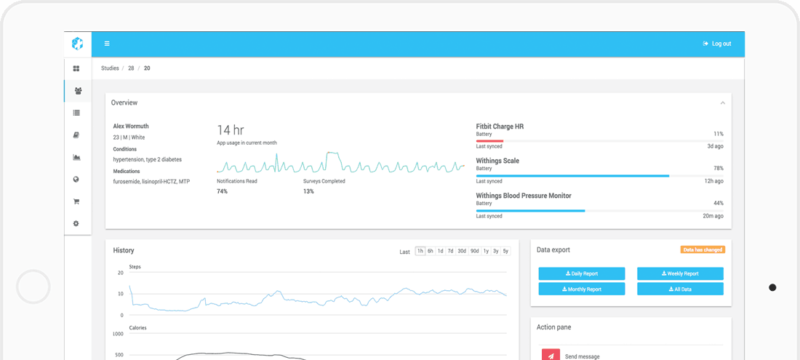The width and height of the screenshot is (800, 360).
Task: Click breadcrumb item 28
Action: click(131, 68)
